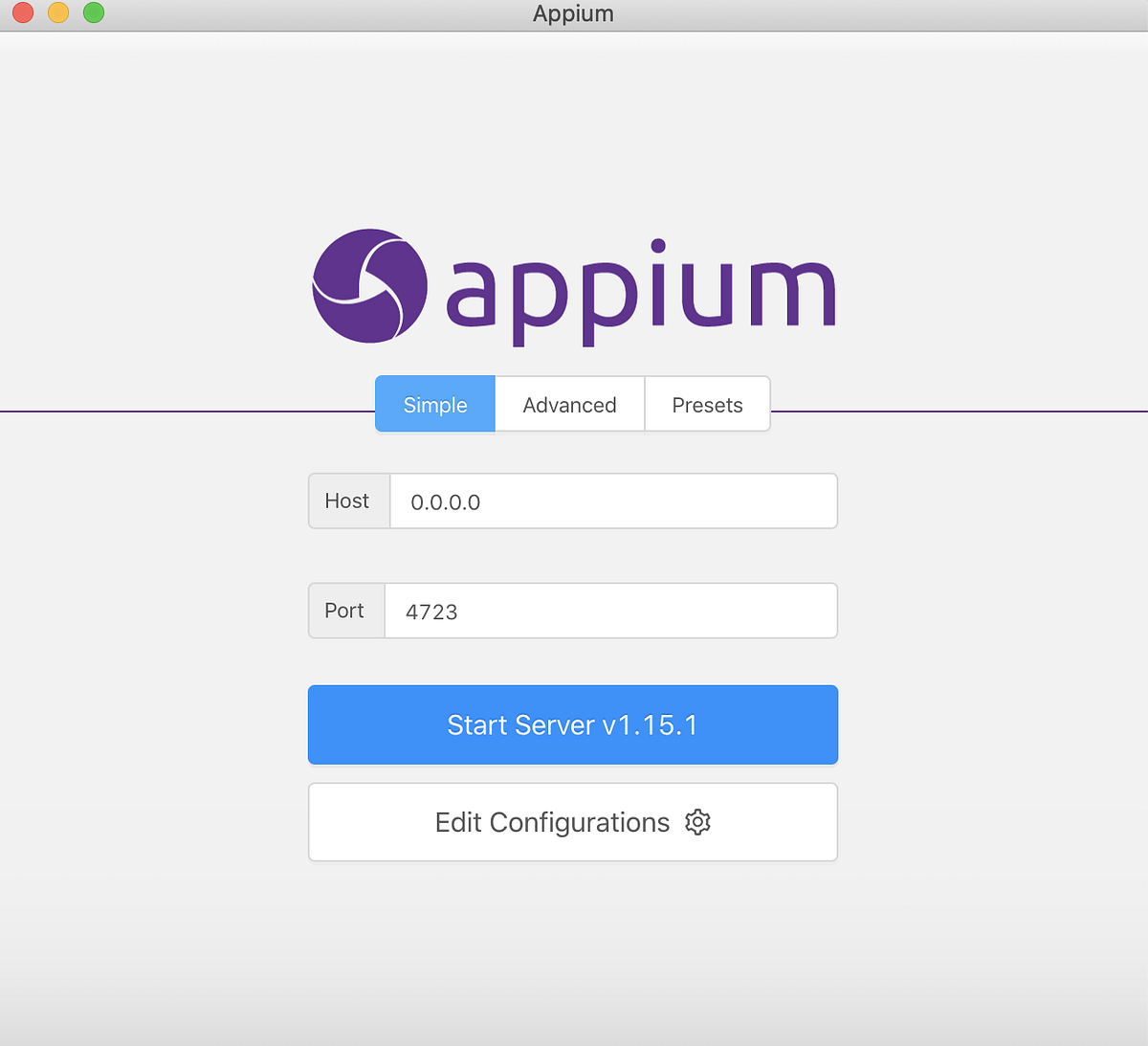Switch to the Advanced tab
This screenshot has height=1046, width=1148.
click(x=569, y=404)
